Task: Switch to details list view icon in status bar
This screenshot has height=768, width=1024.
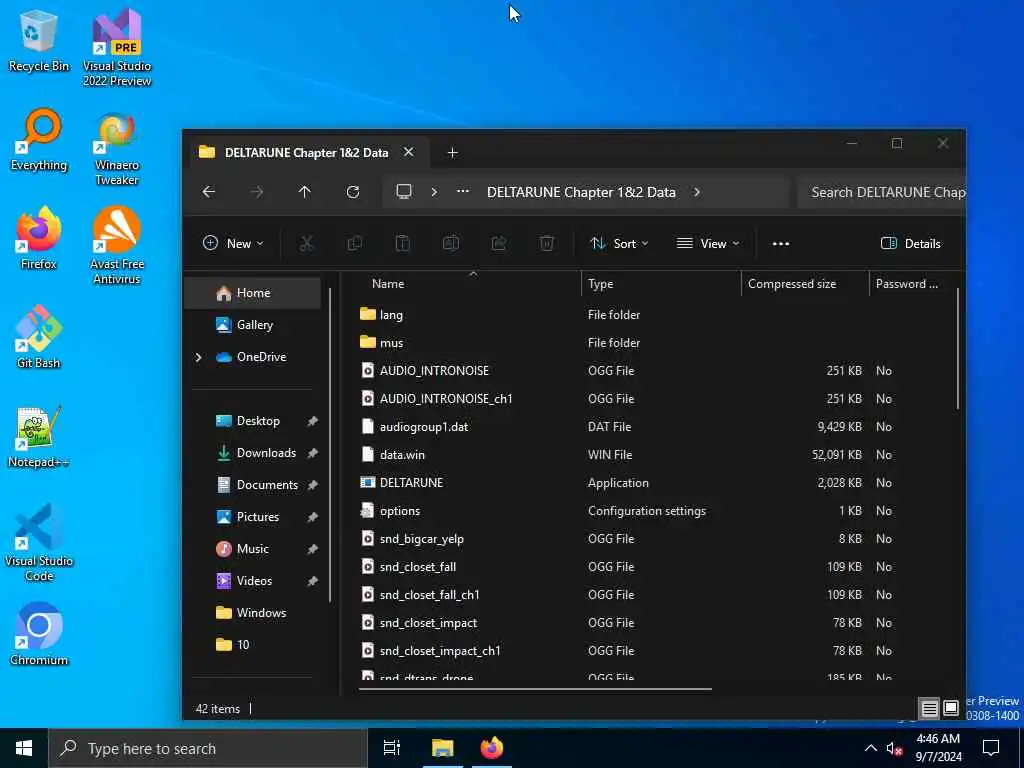Action: [x=929, y=709]
